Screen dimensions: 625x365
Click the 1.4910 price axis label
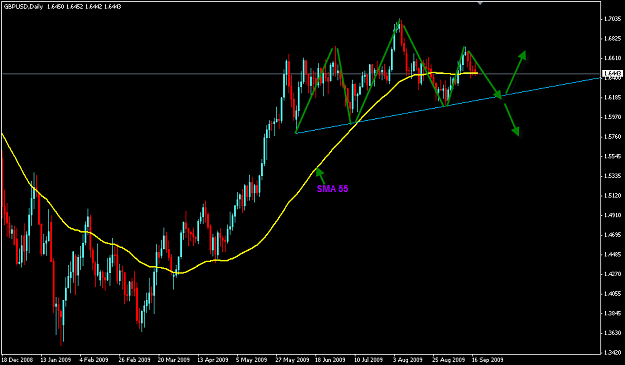[x=613, y=215]
